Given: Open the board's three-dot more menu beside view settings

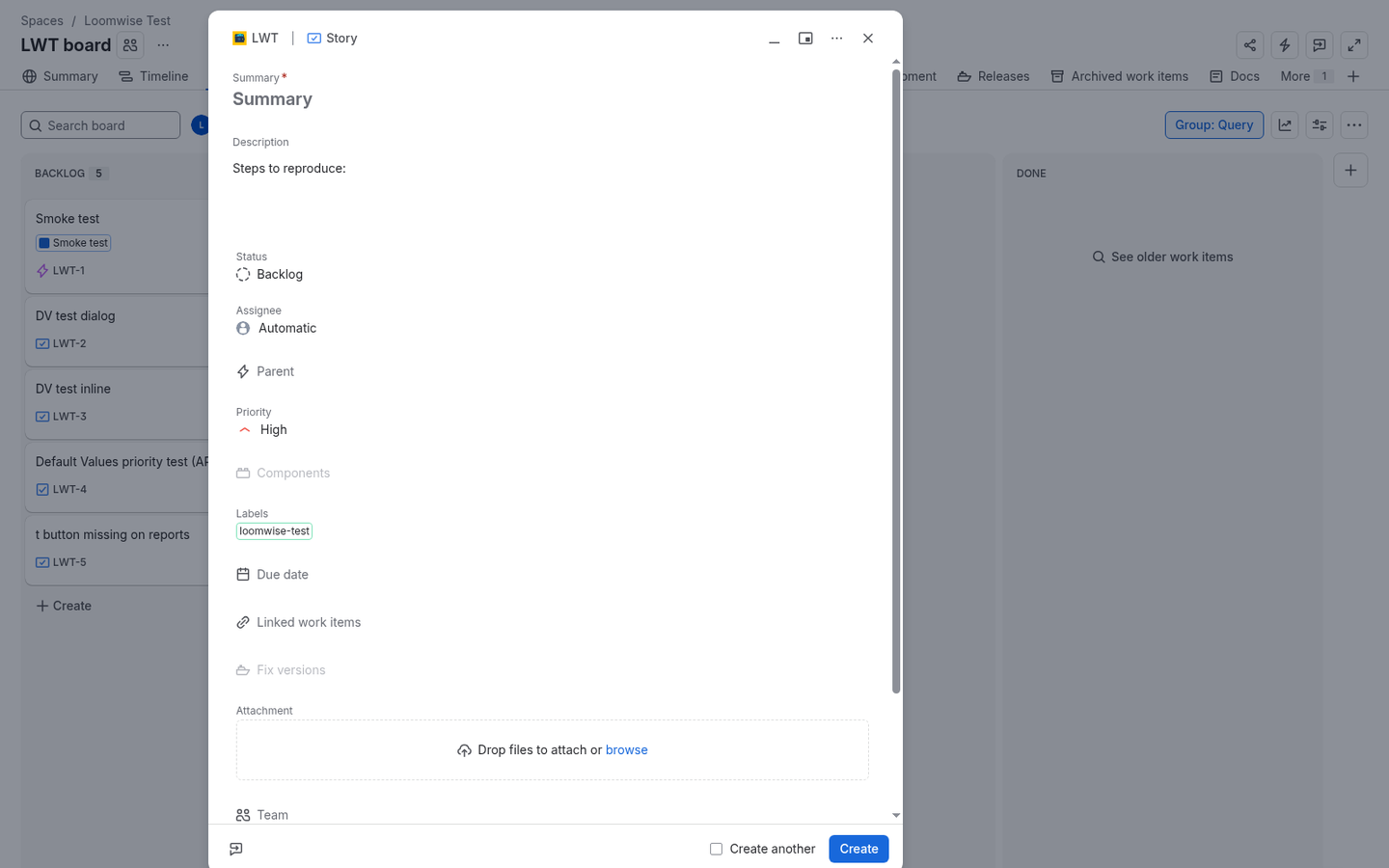Looking at the screenshot, I should coord(1354,125).
